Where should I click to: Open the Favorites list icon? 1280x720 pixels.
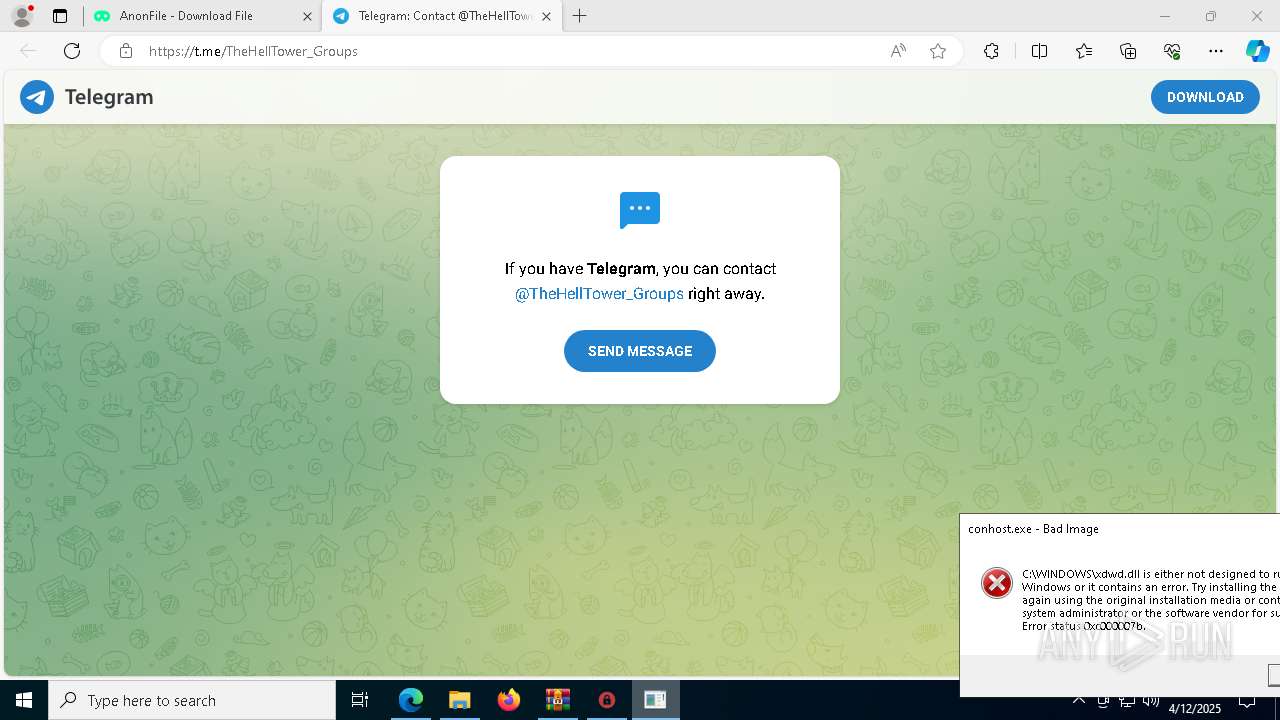1084,51
